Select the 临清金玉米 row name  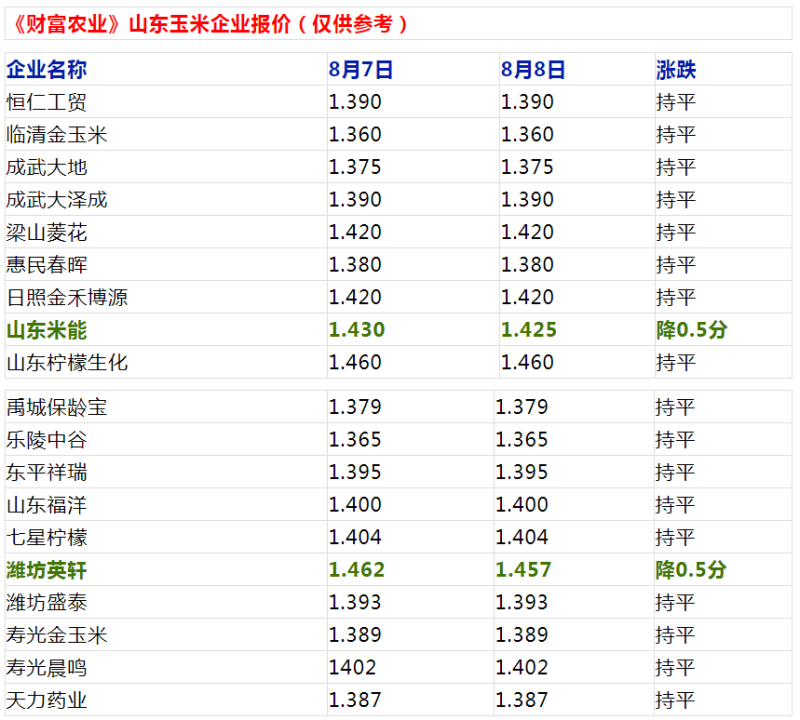click(x=56, y=134)
